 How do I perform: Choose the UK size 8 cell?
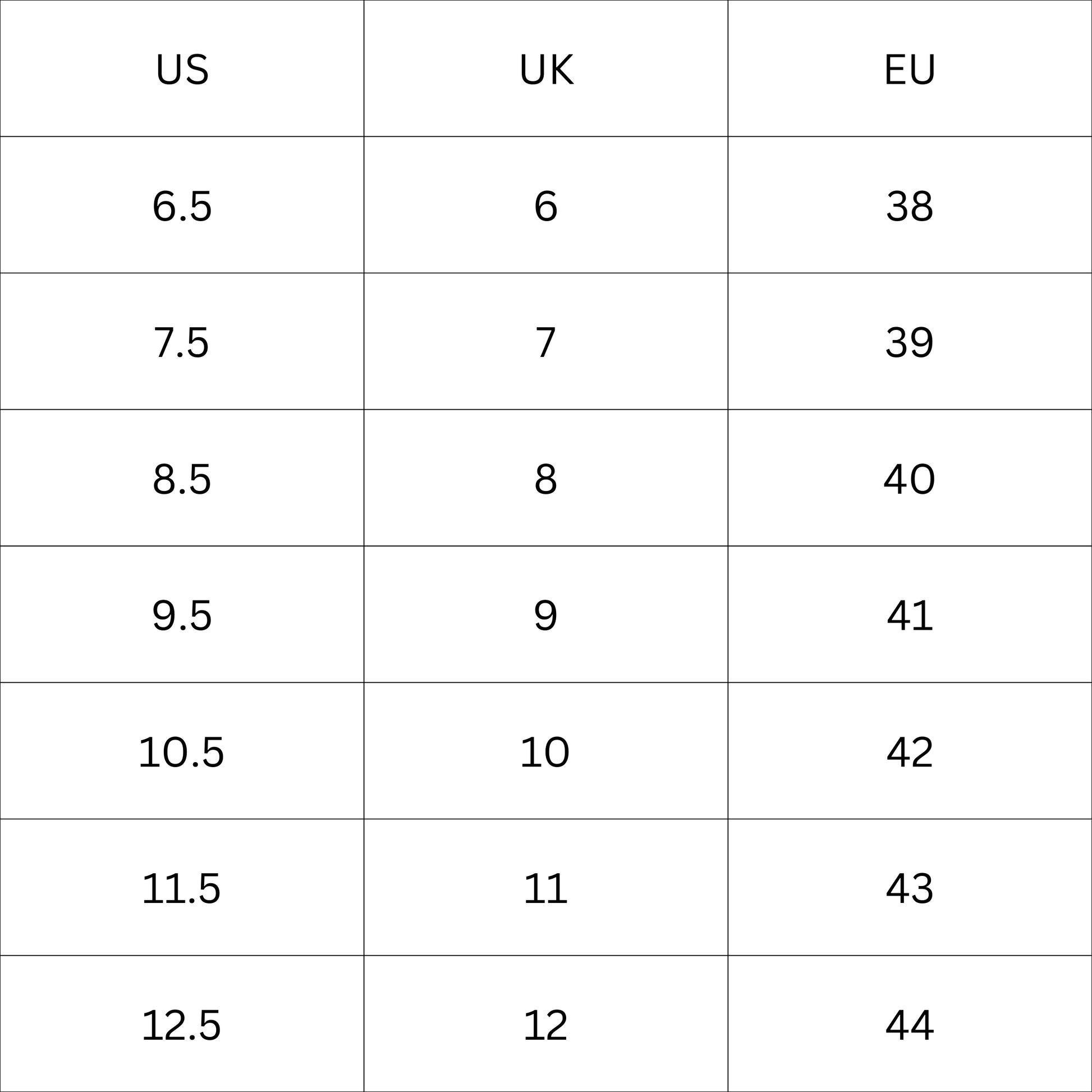[x=546, y=479]
